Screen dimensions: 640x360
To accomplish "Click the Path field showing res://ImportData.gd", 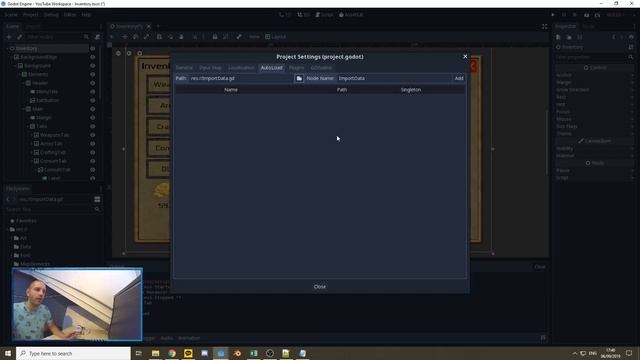I will coord(241,78).
